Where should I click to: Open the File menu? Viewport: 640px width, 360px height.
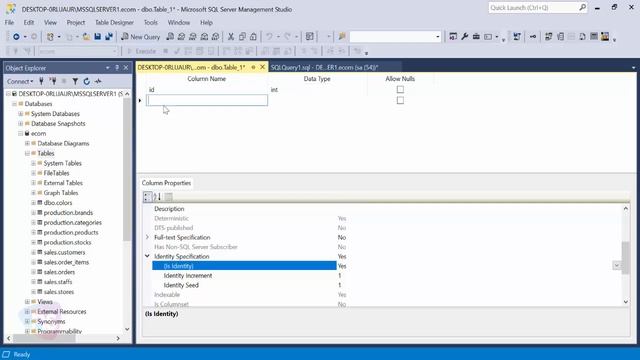point(9,22)
